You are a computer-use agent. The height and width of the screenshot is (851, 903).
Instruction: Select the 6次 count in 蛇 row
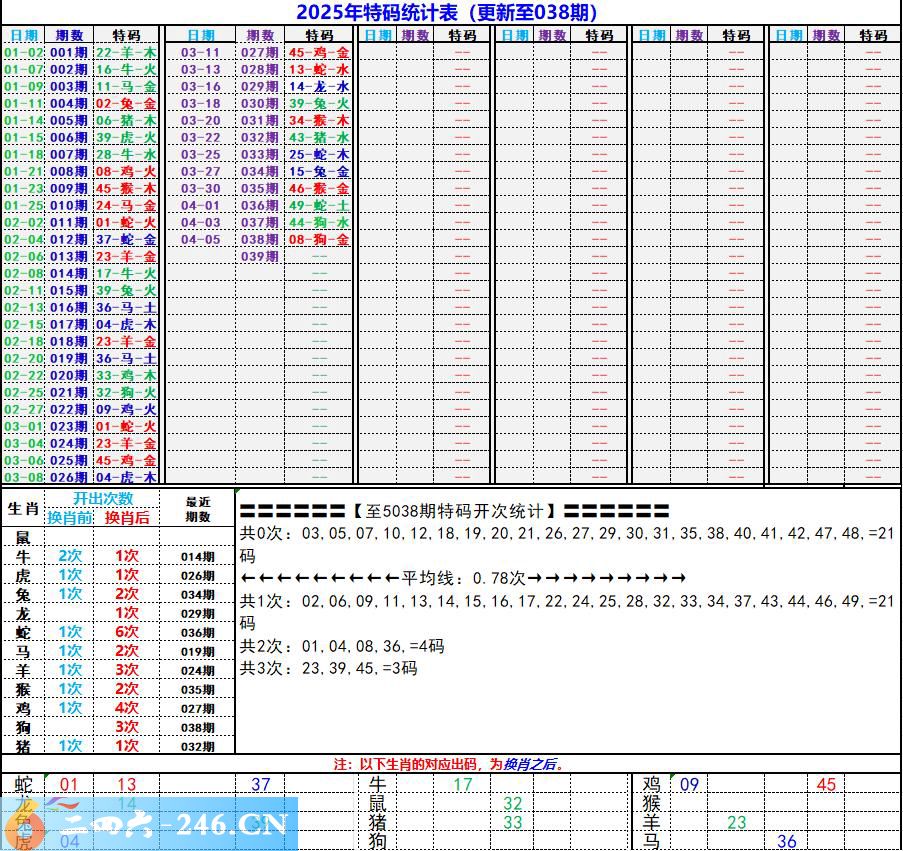coord(127,632)
